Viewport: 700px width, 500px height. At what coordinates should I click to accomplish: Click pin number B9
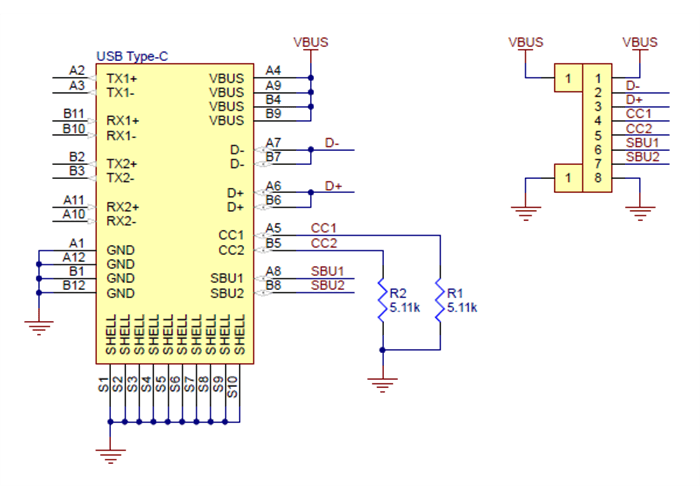click(x=273, y=114)
